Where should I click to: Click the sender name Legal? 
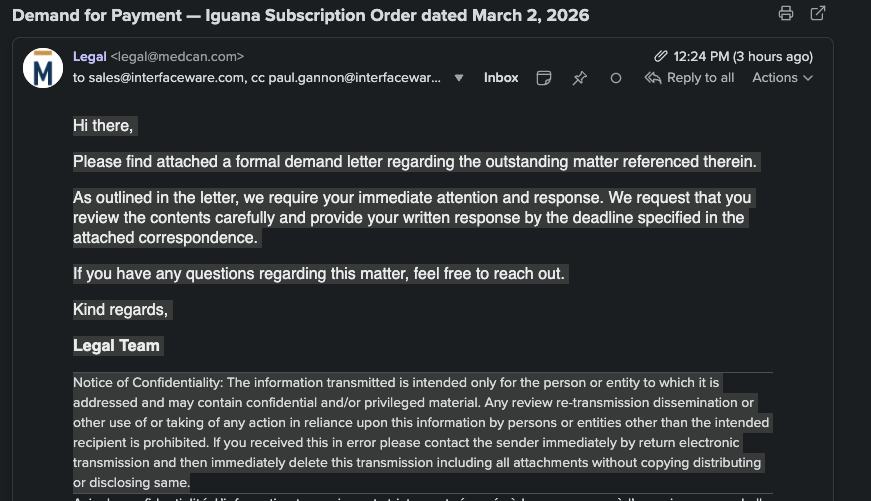point(89,57)
